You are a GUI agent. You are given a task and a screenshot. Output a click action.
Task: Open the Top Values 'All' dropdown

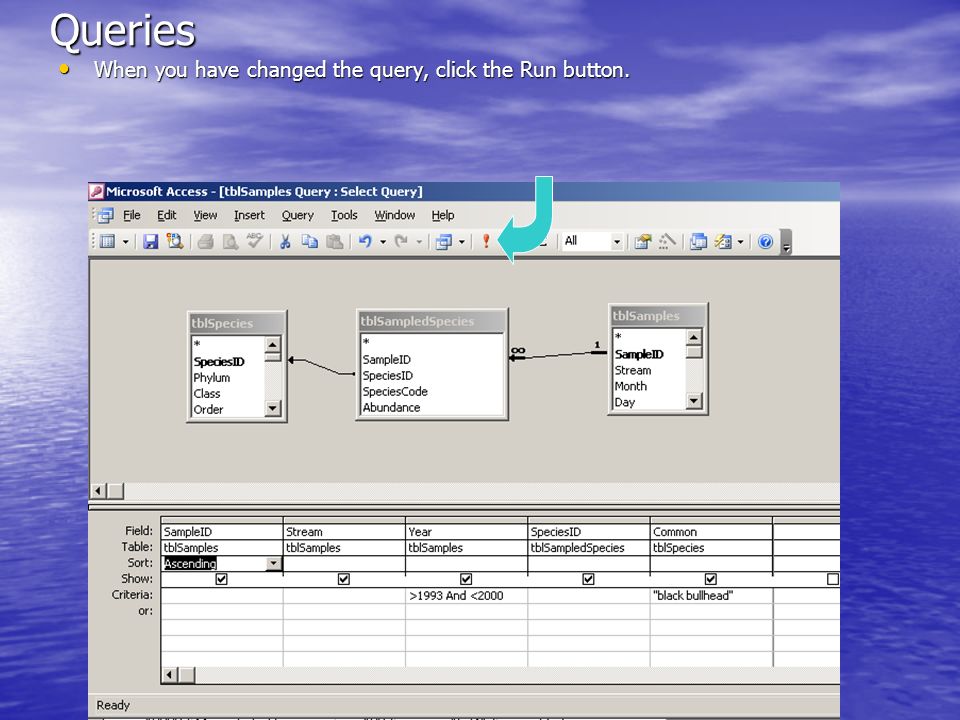(x=617, y=242)
